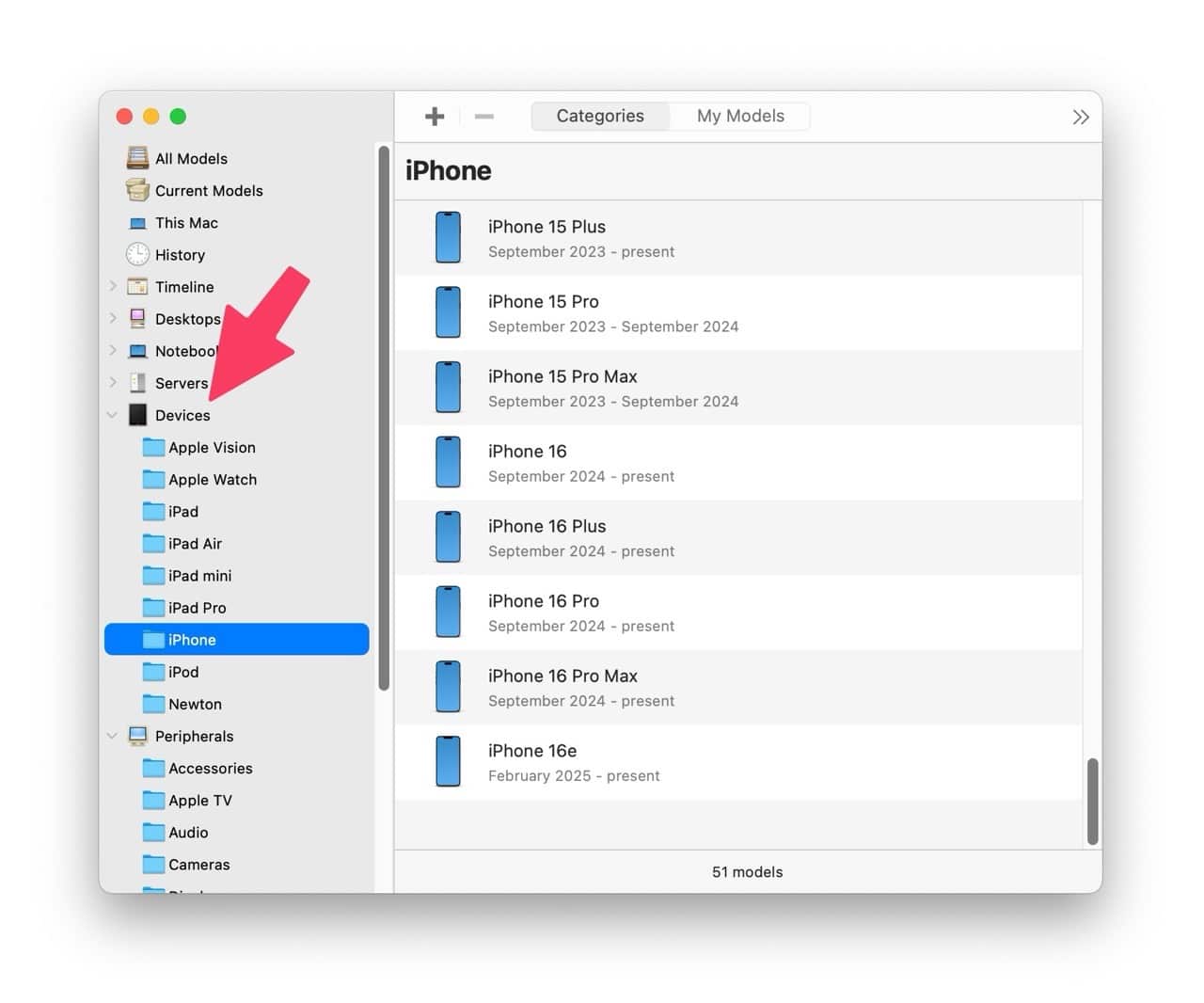Open the toolbar overflow double-chevron

coord(1081,117)
